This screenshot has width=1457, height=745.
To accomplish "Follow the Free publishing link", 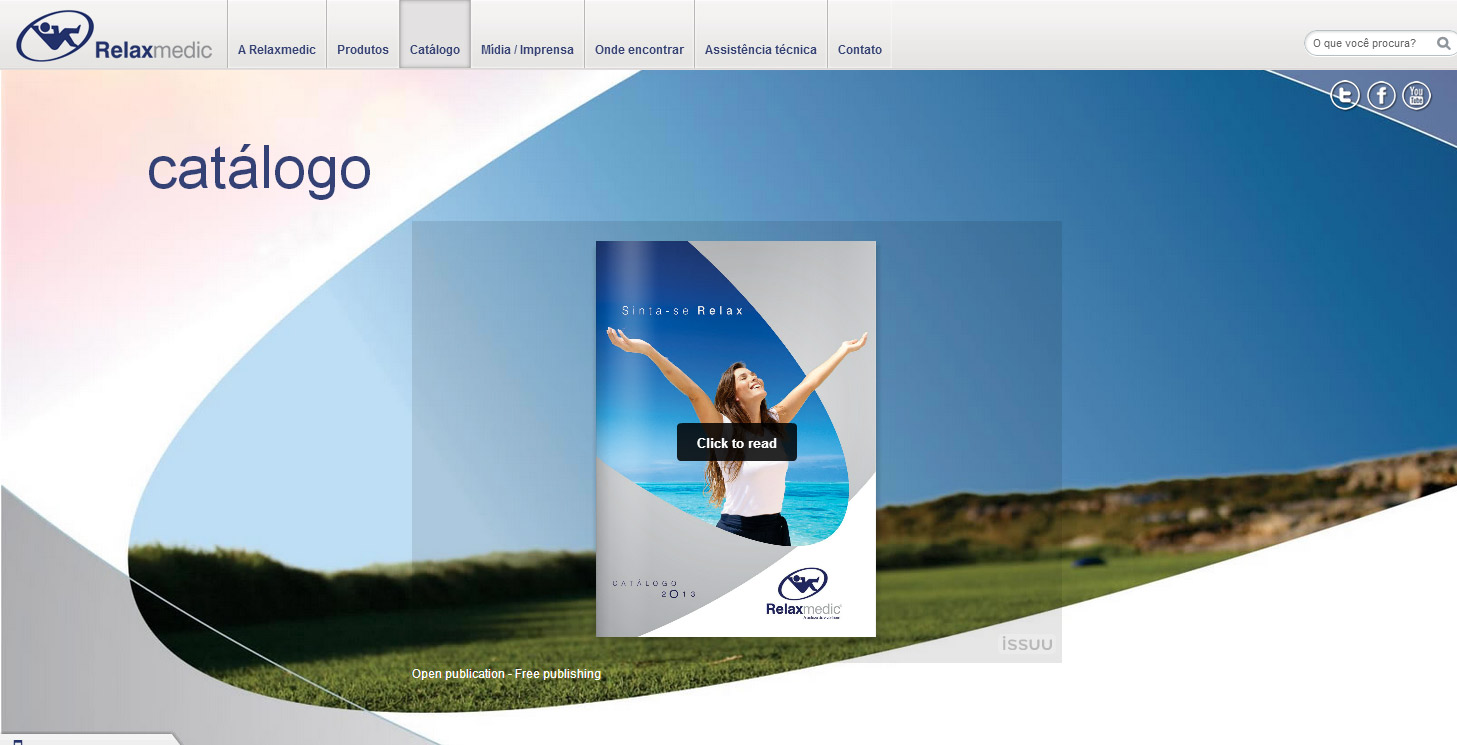I will pos(558,674).
